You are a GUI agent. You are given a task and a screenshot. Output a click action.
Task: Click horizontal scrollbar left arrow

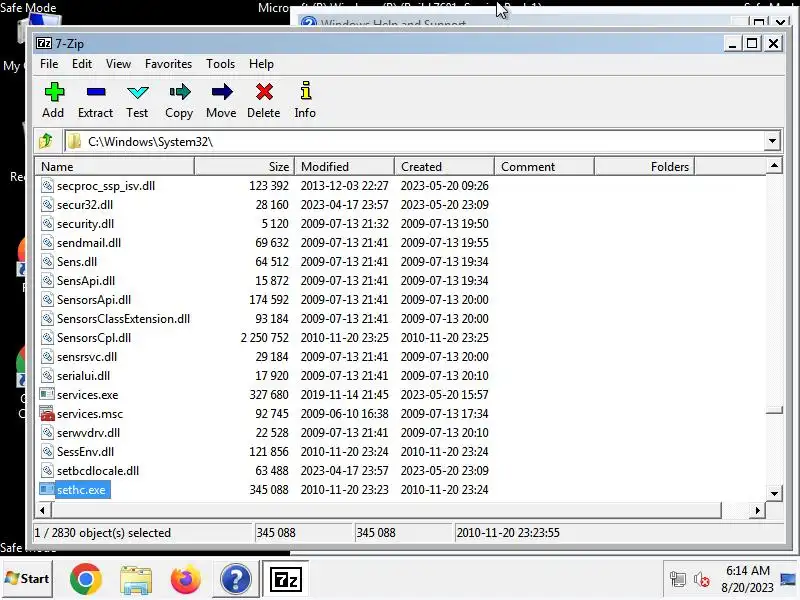[x=43, y=510]
